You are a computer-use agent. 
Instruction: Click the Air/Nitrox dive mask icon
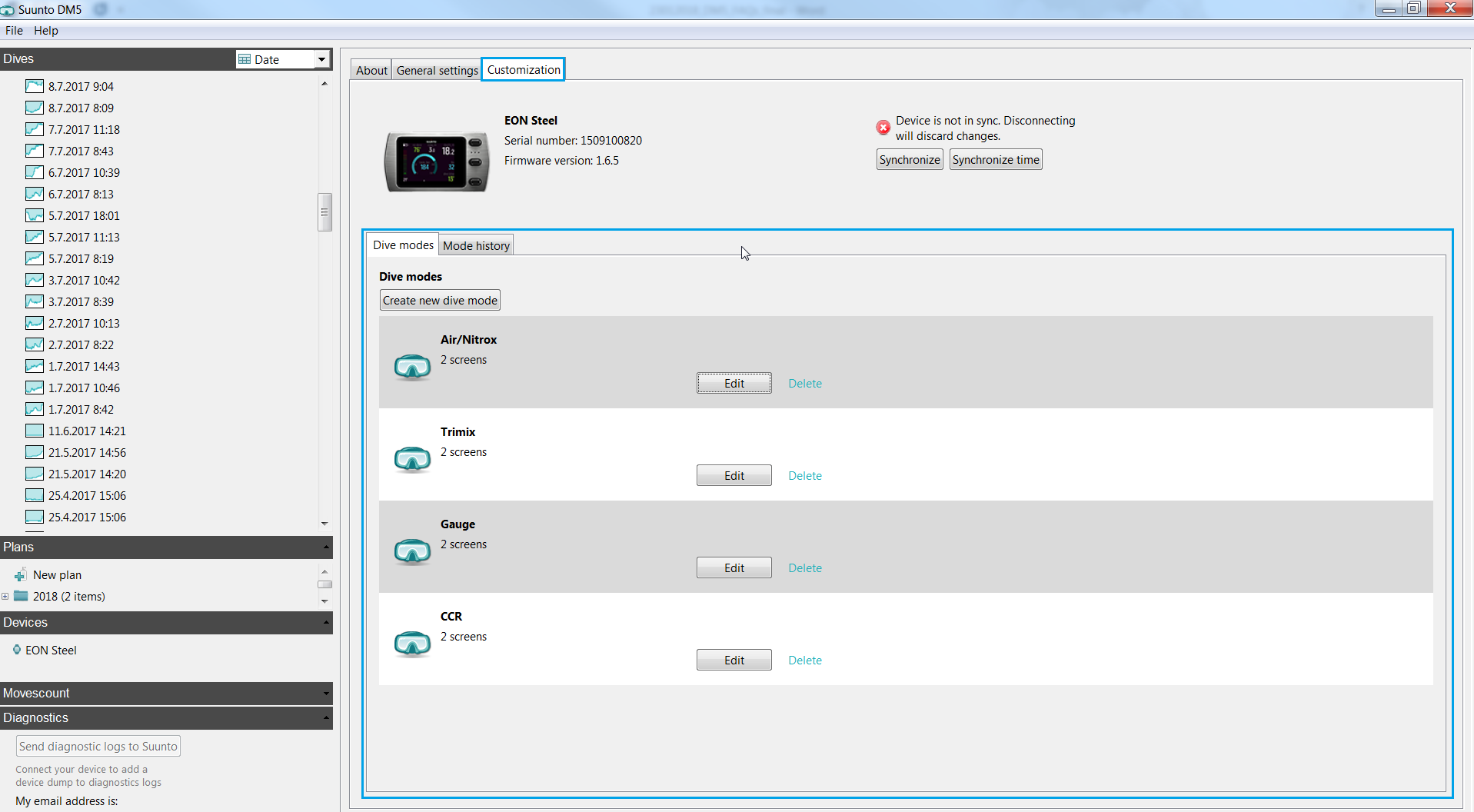click(x=412, y=367)
